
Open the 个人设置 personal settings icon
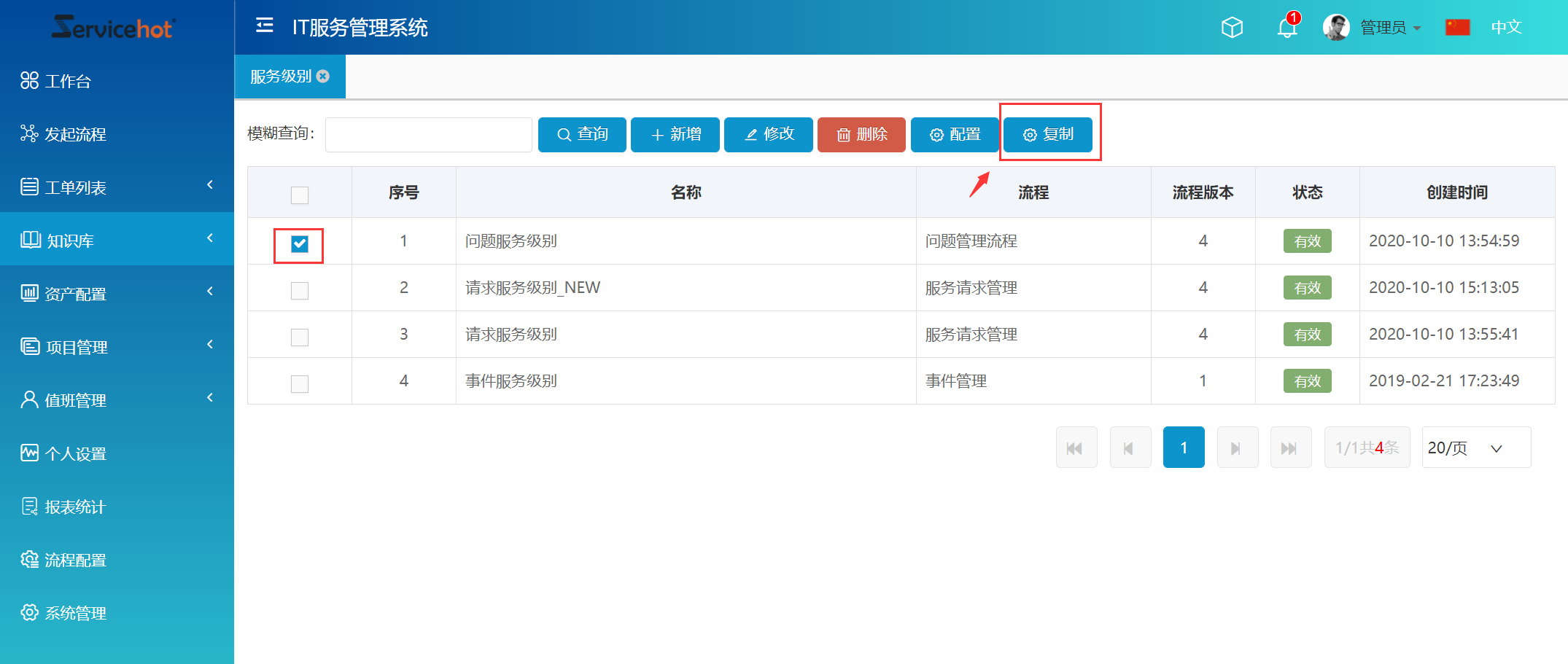coord(29,453)
